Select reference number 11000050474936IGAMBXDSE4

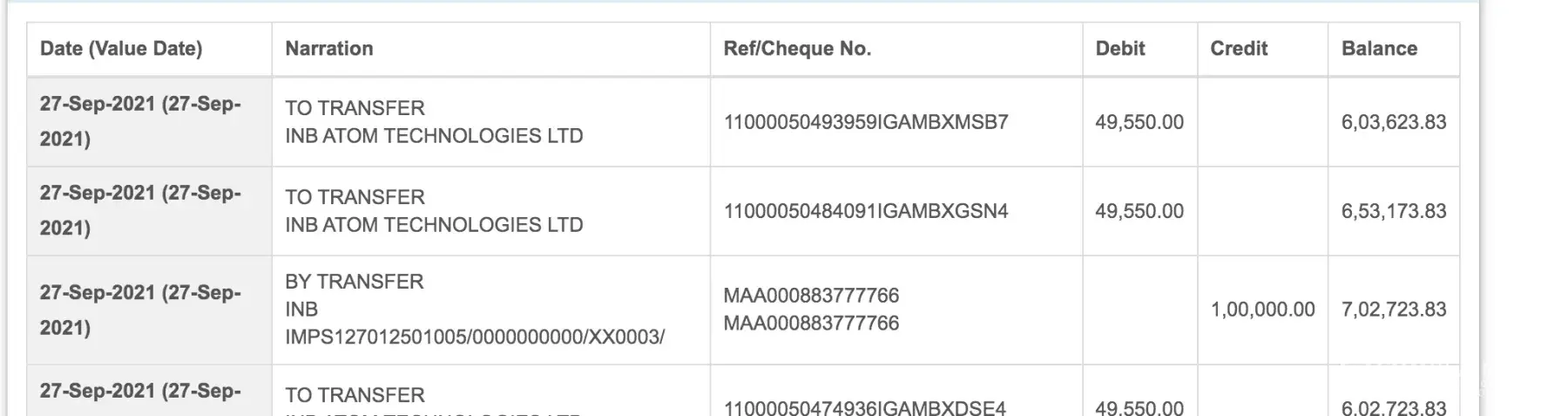(864, 407)
